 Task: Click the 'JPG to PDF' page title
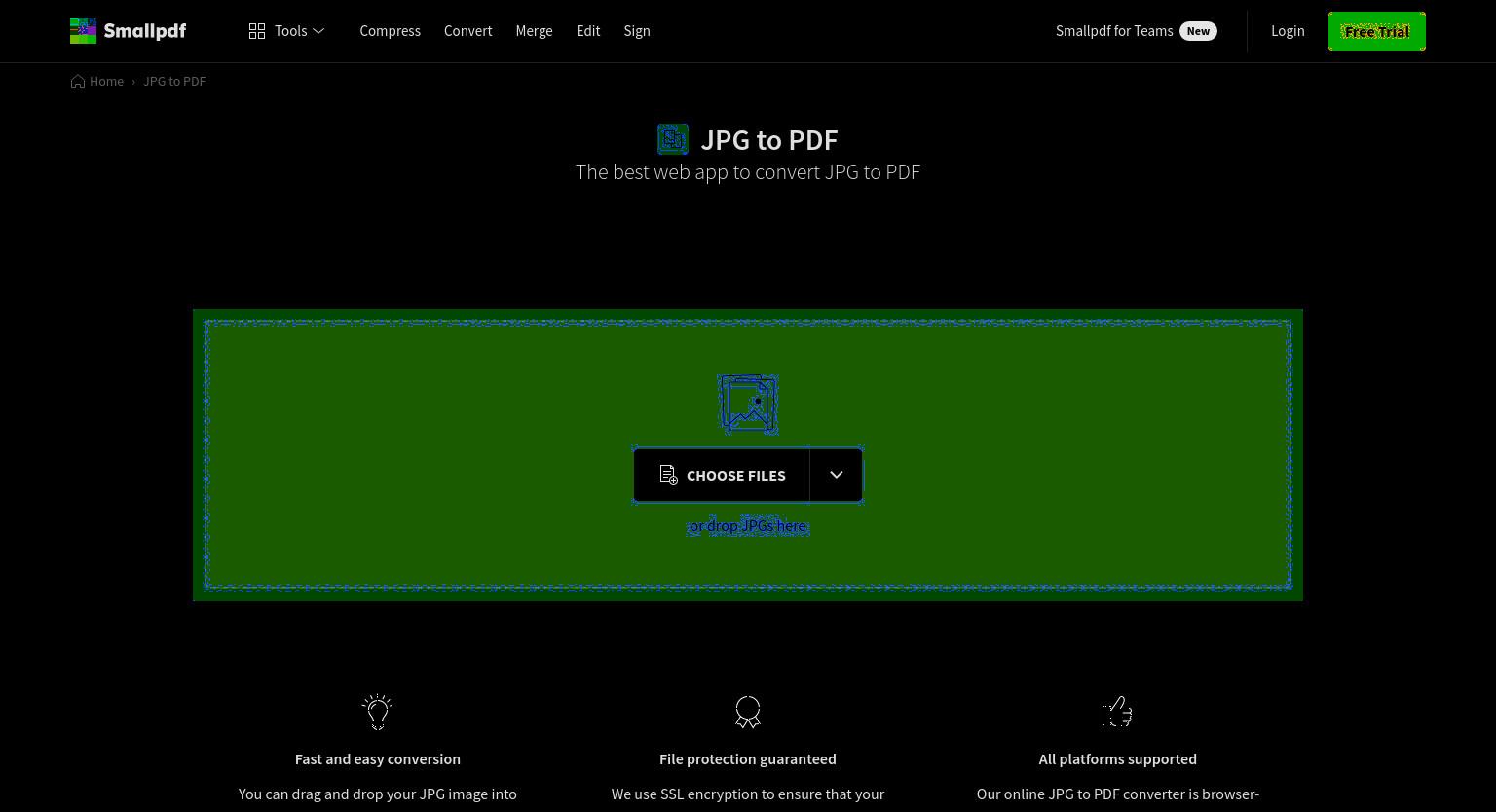pos(769,139)
